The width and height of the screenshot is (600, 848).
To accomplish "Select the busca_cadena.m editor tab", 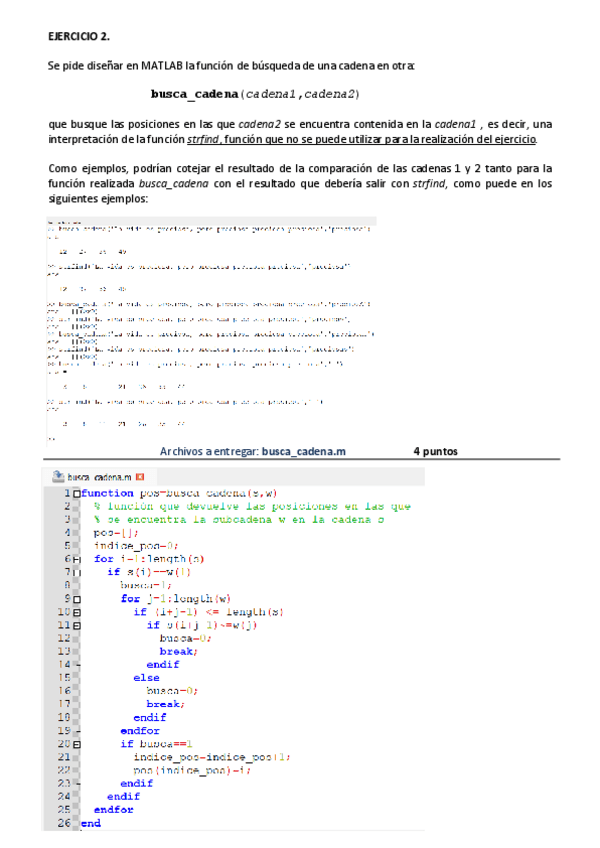I will coord(98,477).
